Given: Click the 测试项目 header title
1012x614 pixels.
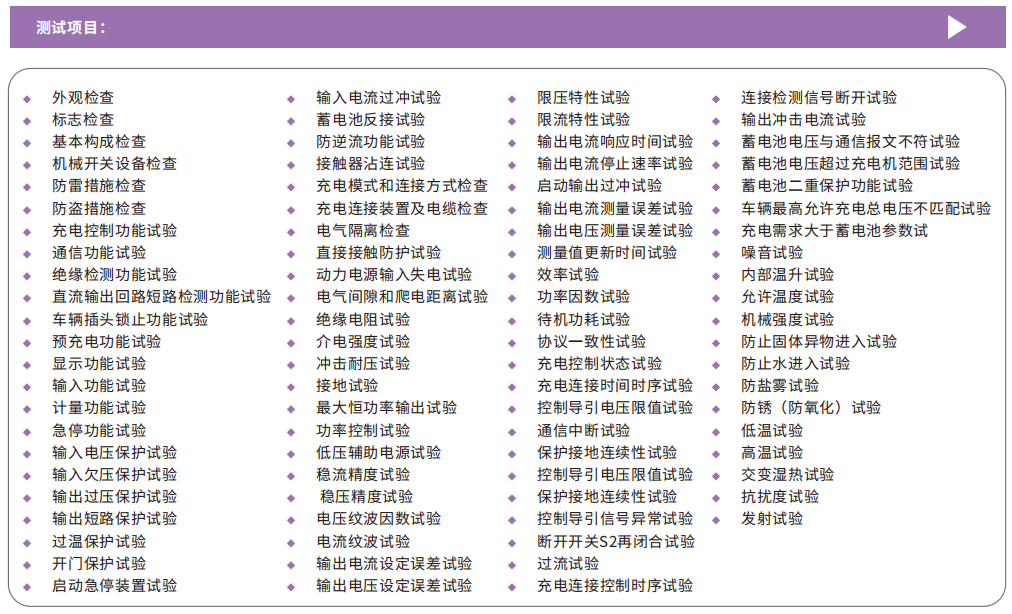Looking at the screenshot, I should (x=70, y=28).
